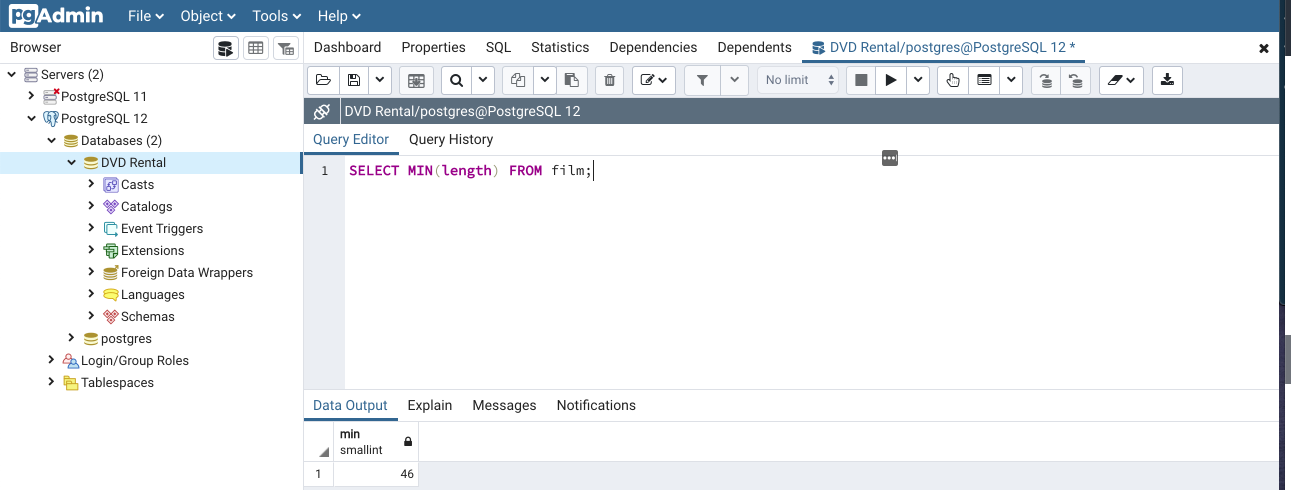1291x490 pixels.
Task: Select the Query Editor tab
Action: 351,139
